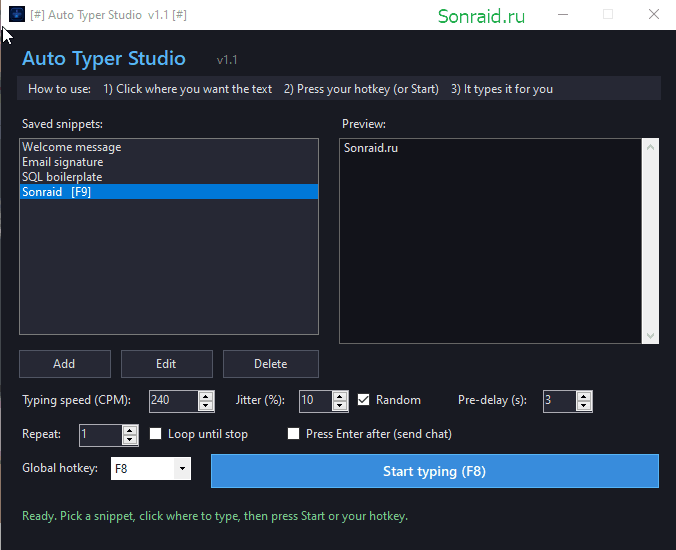Viewport: 676px width, 550px height.
Task: Select the Welcome message snippet
Action: [x=169, y=147]
